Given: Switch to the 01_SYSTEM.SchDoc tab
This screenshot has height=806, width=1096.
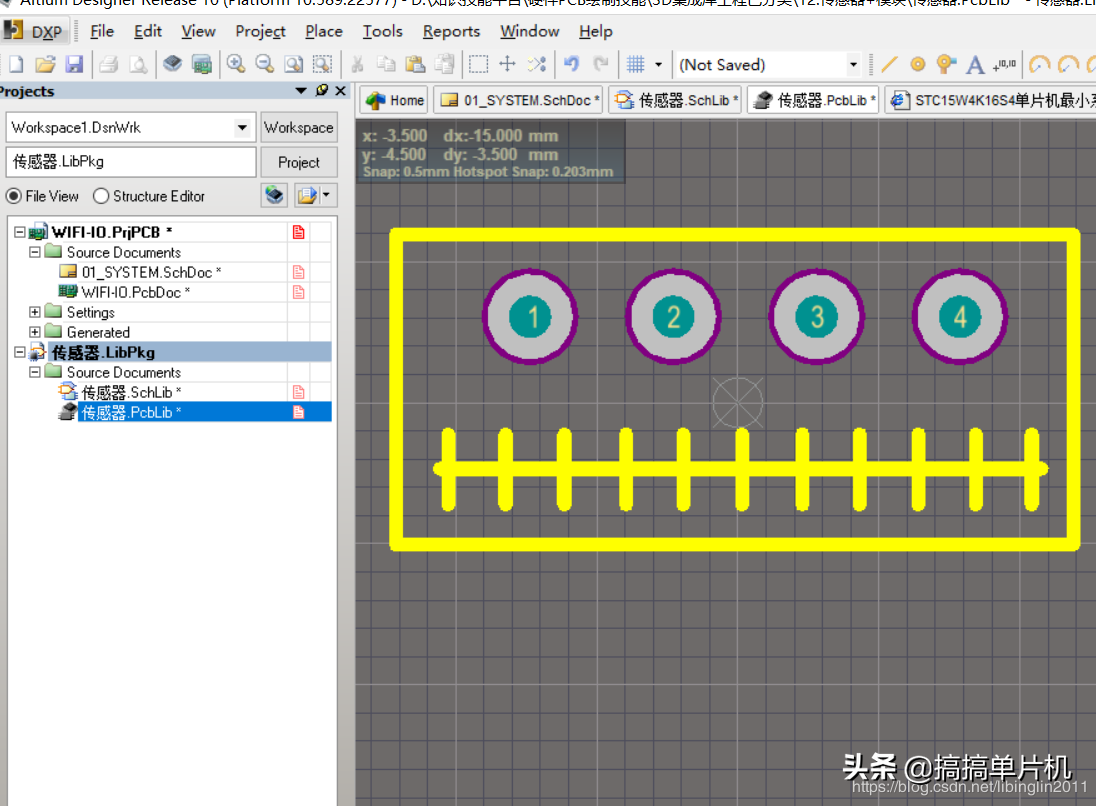Looking at the screenshot, I should pyautogui.click(x=520, y=100).
